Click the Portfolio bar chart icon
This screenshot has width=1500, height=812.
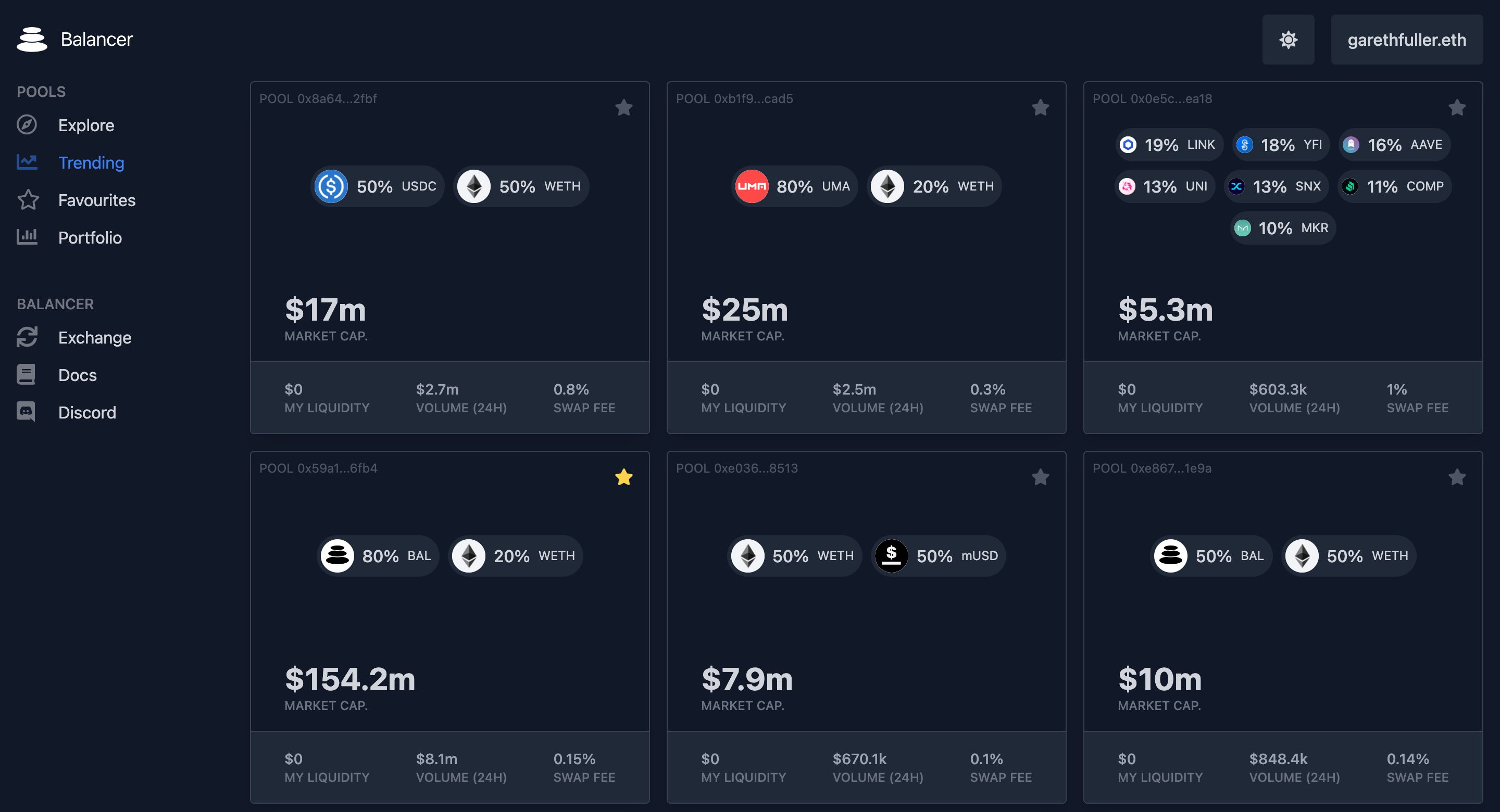pyautogui.click(x=27, y=236)
